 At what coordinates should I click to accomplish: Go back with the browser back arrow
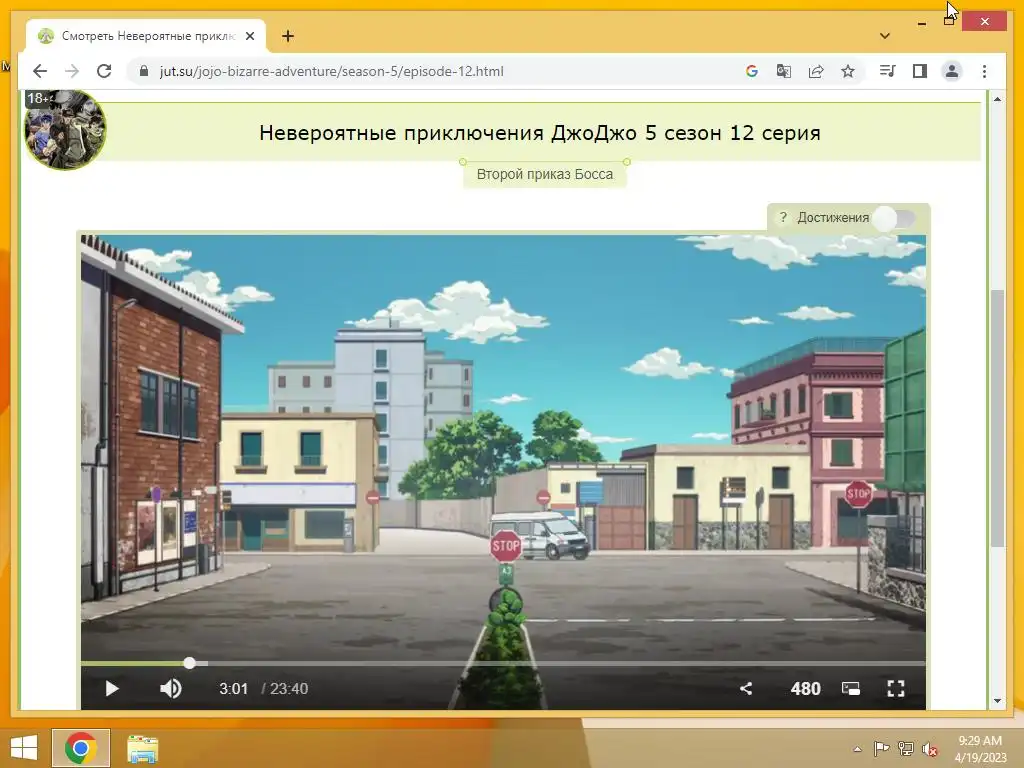[40, 71]
